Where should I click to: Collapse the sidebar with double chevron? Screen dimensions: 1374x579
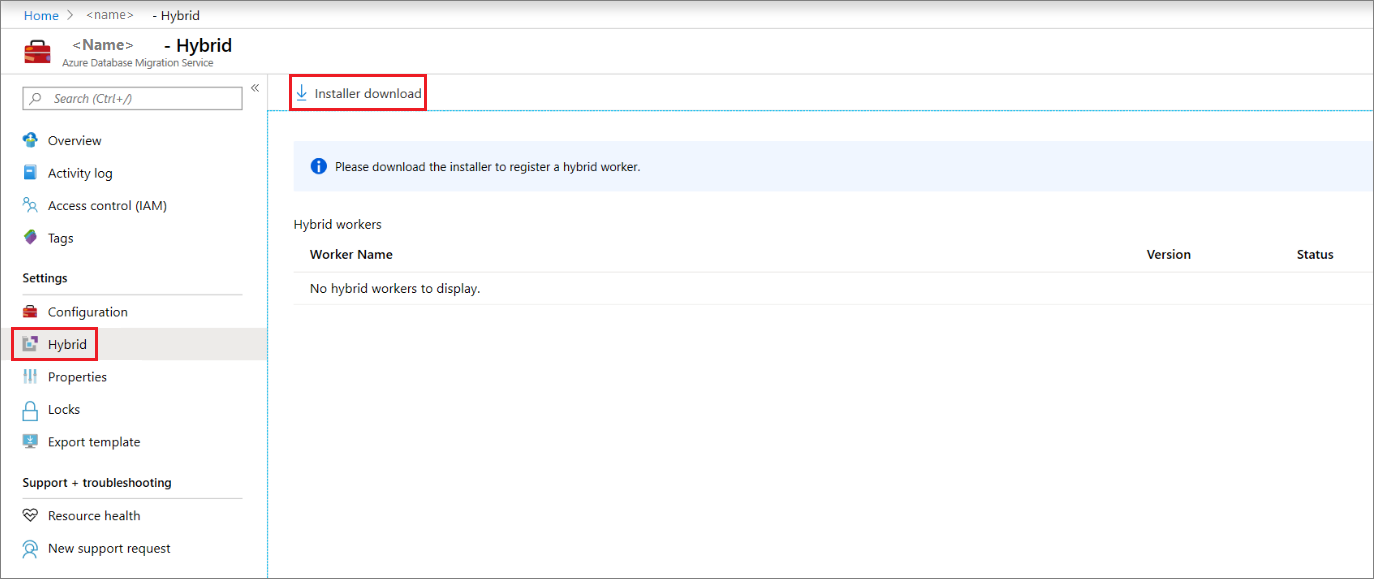pos(255,88)
